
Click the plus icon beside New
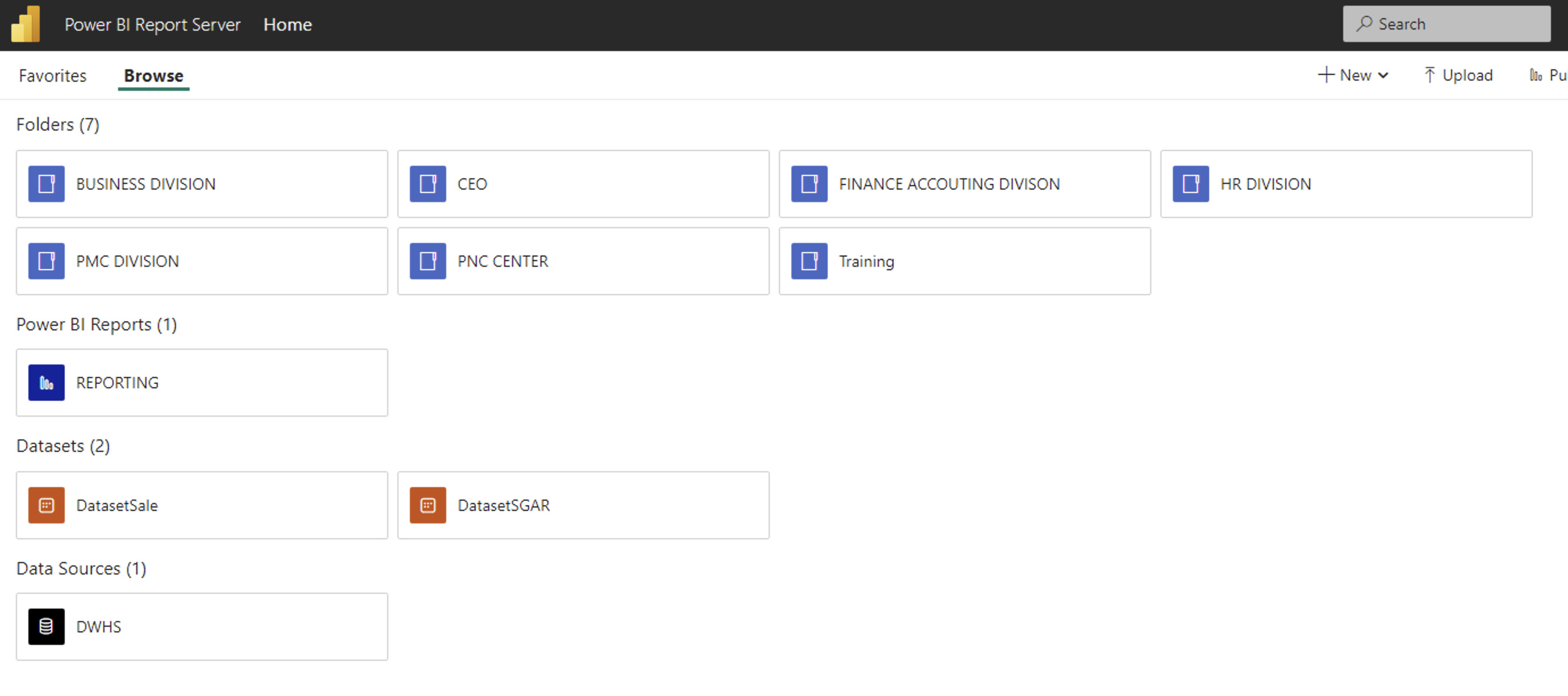(x=1326, y=75)
